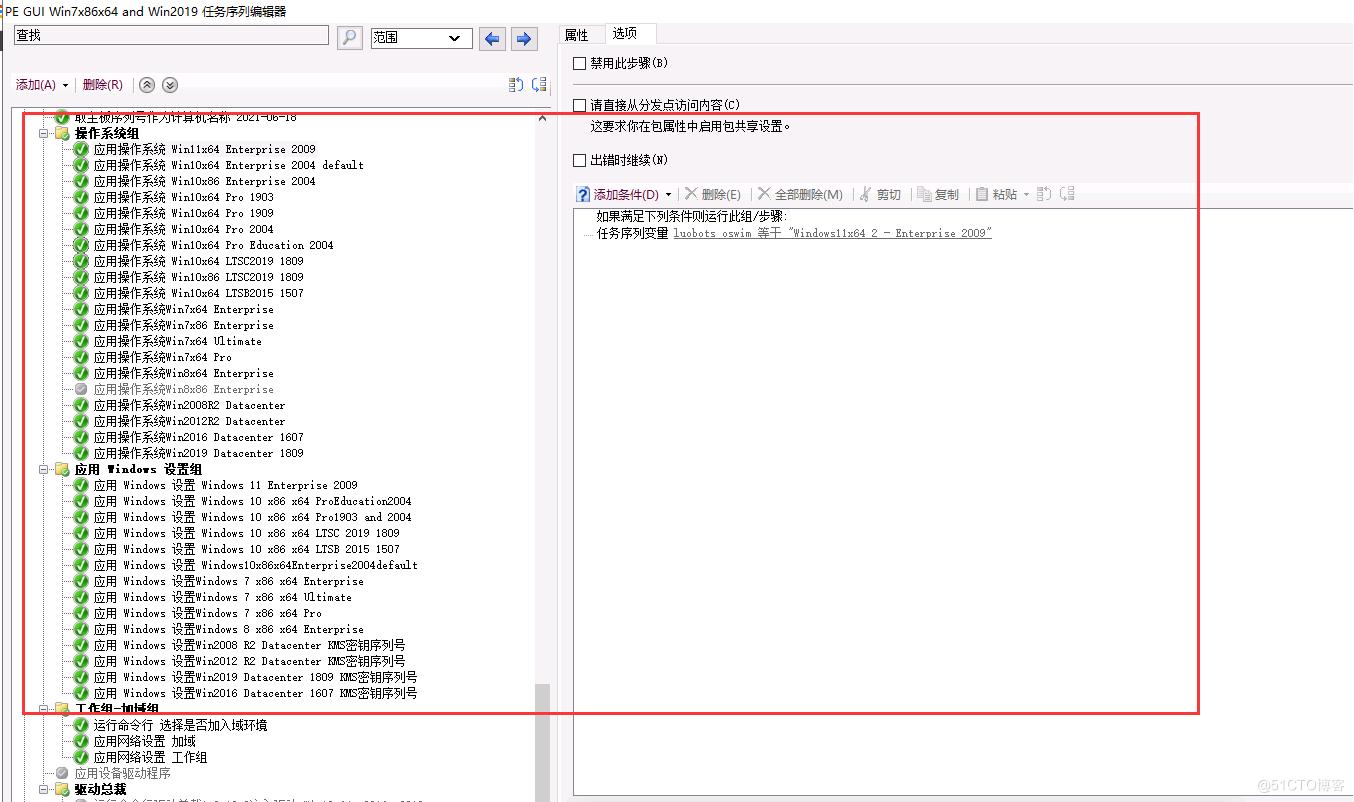Enable the 出错时继续(N) option
This screenshot has width=1354, height=802.
(x=577, y=160)
